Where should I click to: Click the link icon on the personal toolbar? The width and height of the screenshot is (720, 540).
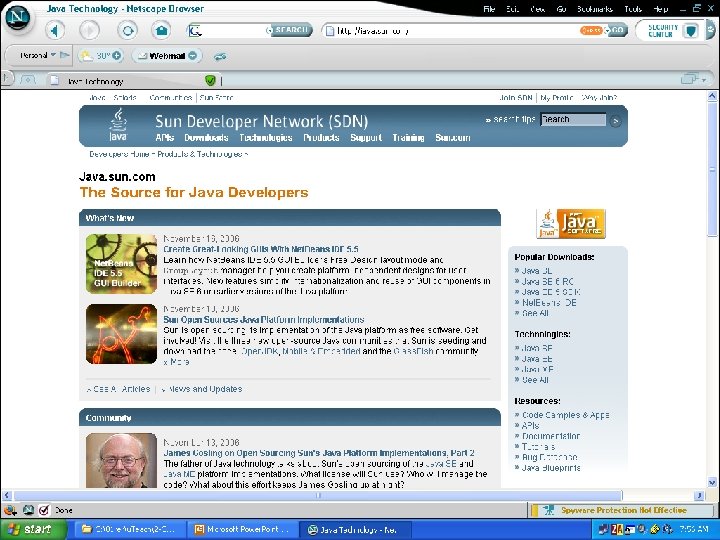click(x=219, y=56)
